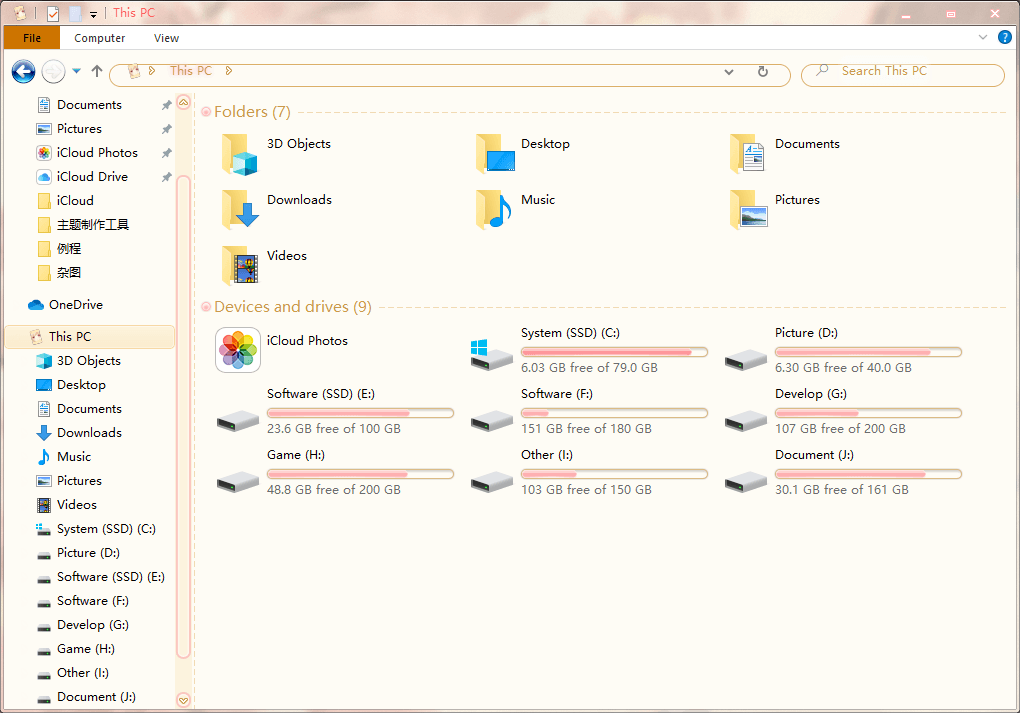Image resolution: width=1020 pixels, height=713 pixels.
Task: Click the Document (J:) capacity bar
Action: tap(868, 474)
